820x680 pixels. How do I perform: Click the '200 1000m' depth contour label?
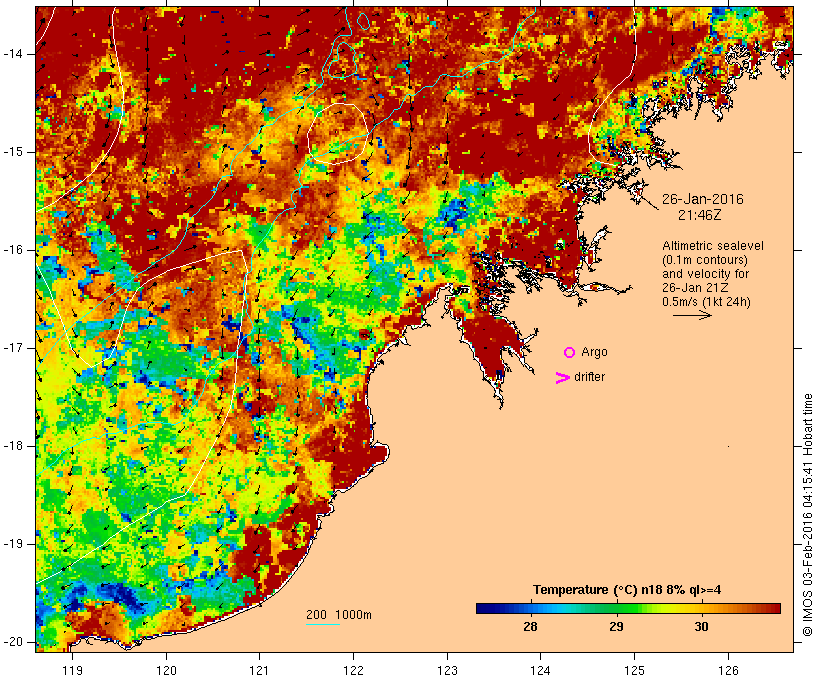(x=339, y=615)
